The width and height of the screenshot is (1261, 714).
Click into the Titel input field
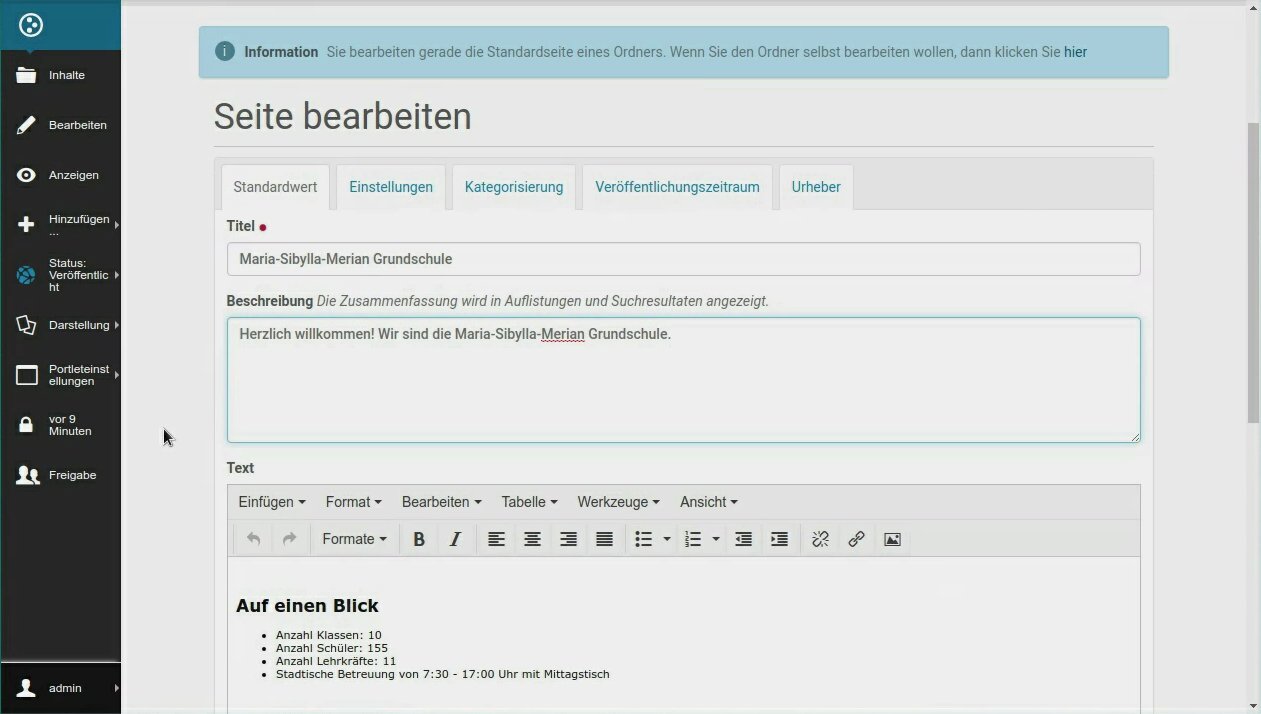(683, 259)
